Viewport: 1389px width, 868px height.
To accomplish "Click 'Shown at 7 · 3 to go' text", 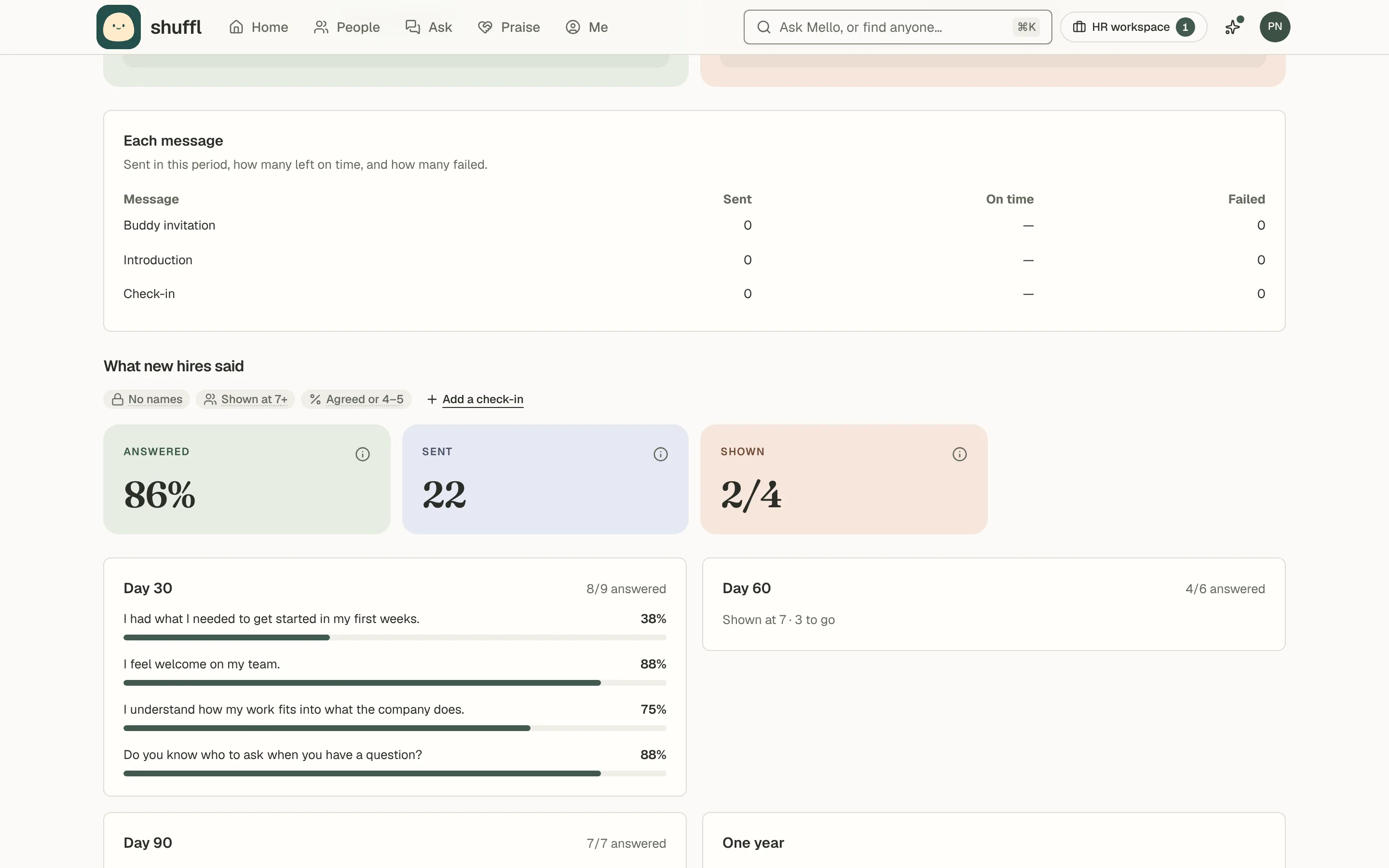I will (778, 620).
